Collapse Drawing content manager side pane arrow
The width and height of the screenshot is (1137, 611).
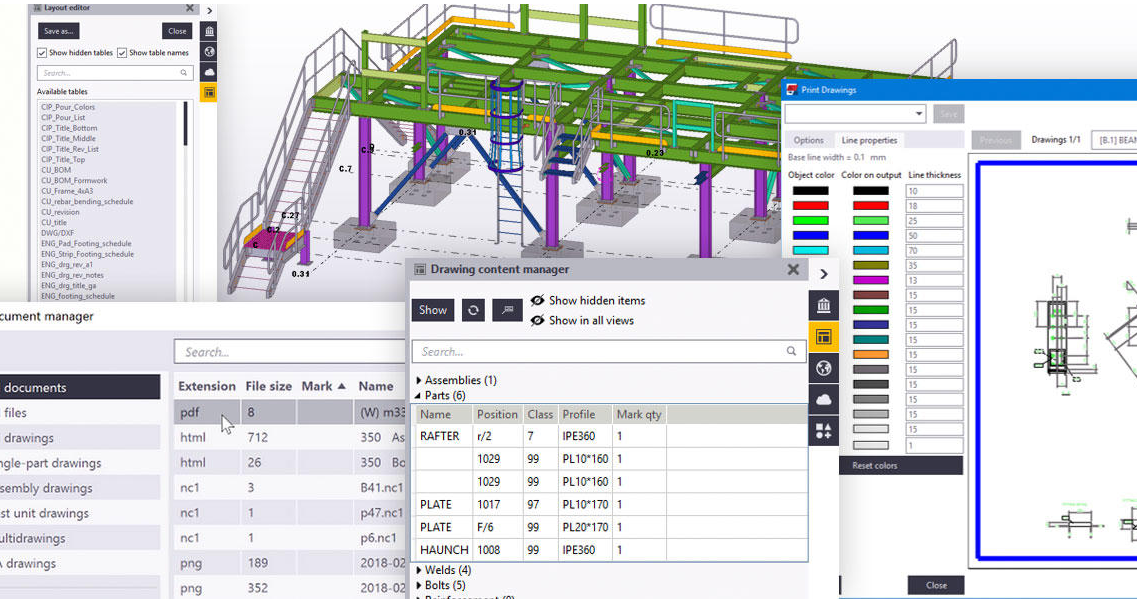coord(824,274)
